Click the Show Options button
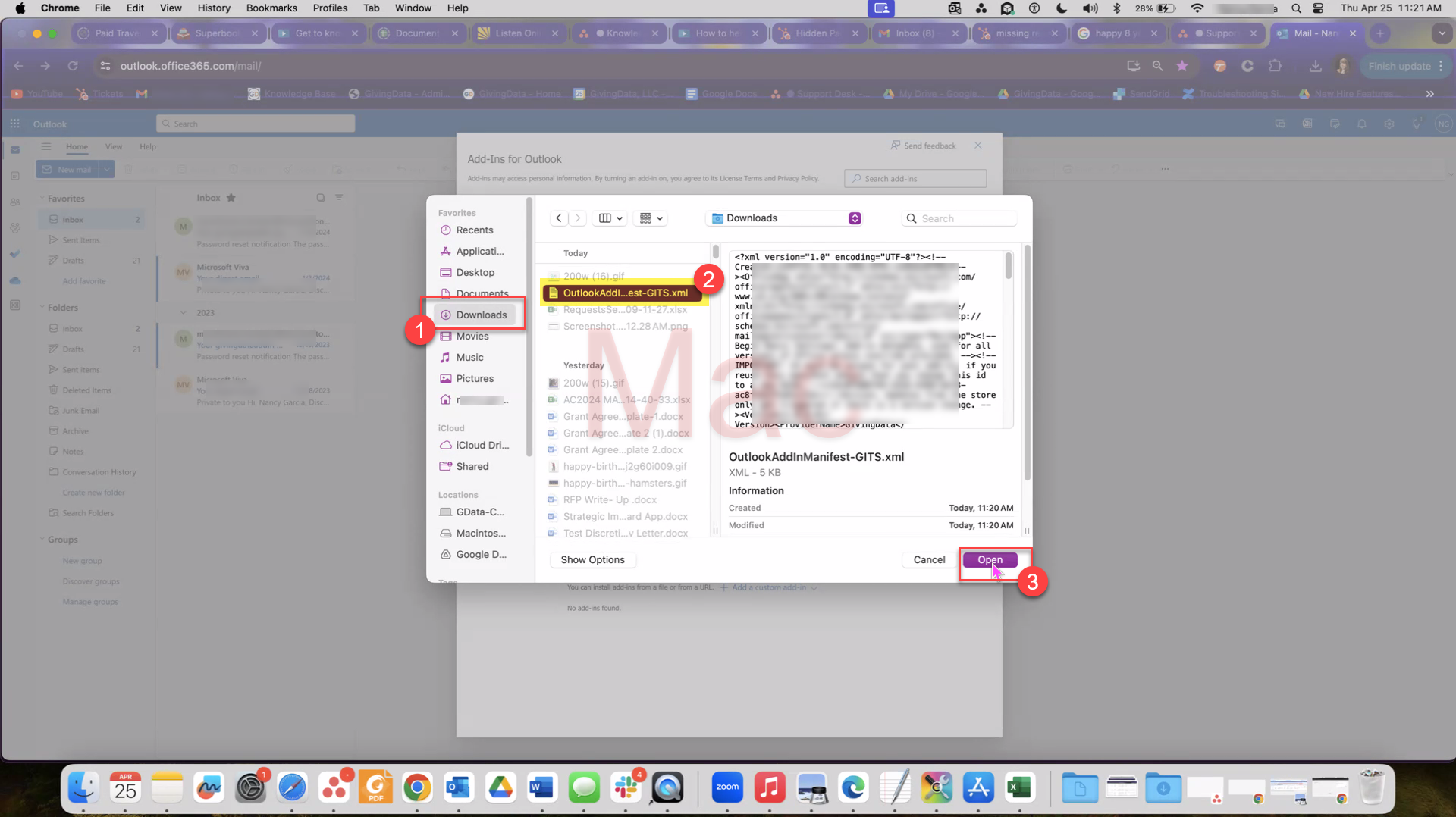This screenshot has width=1456, height=817. 592,559
